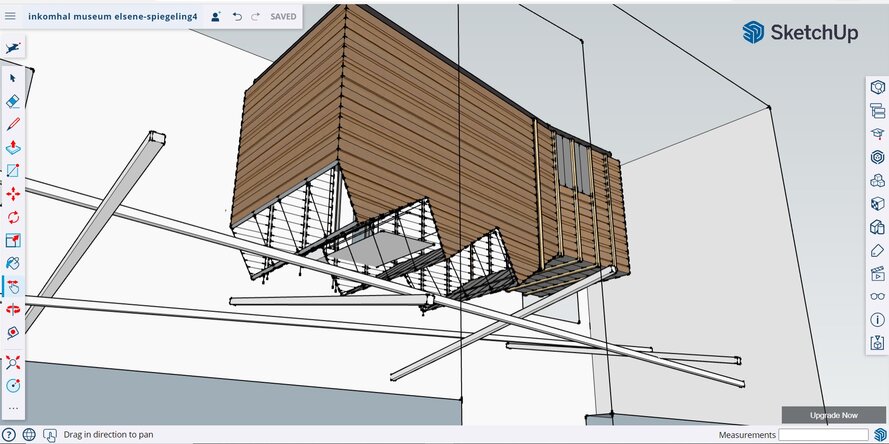Screen dimensions: 889x444
Task: Open the Materials panel
Action: [x=877, y=204]
